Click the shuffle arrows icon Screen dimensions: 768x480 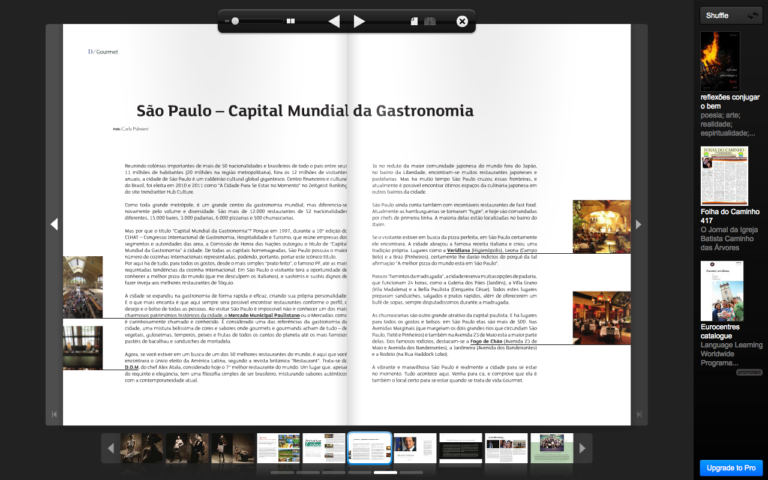752,16
